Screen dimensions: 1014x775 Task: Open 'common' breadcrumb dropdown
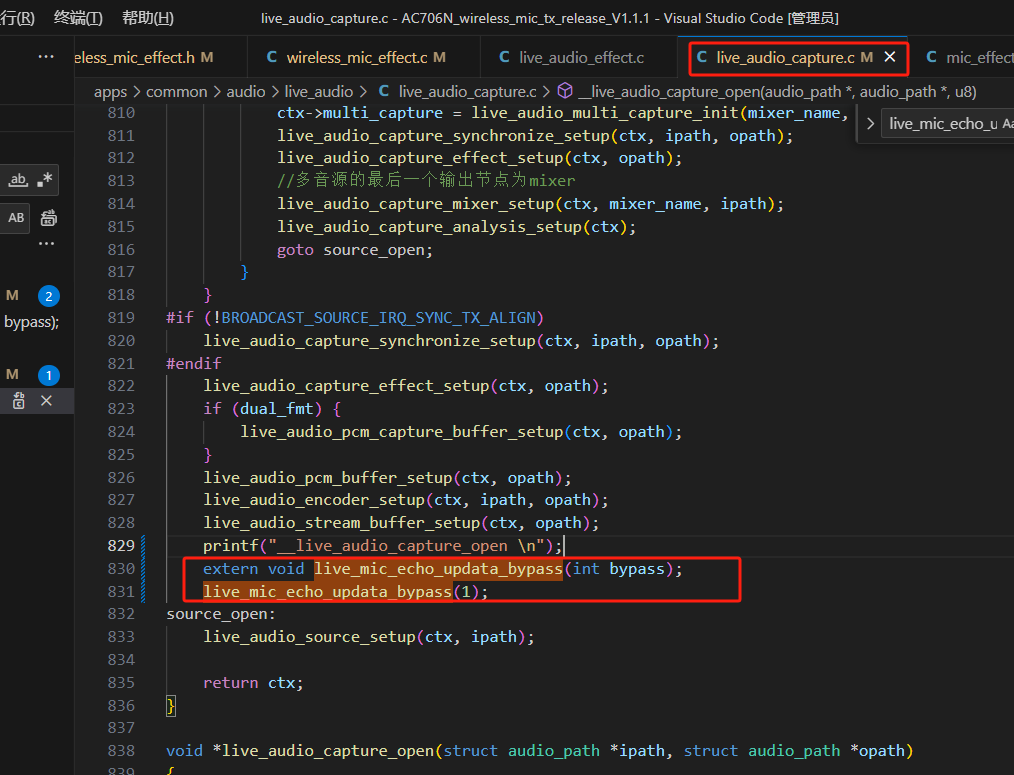177,92
